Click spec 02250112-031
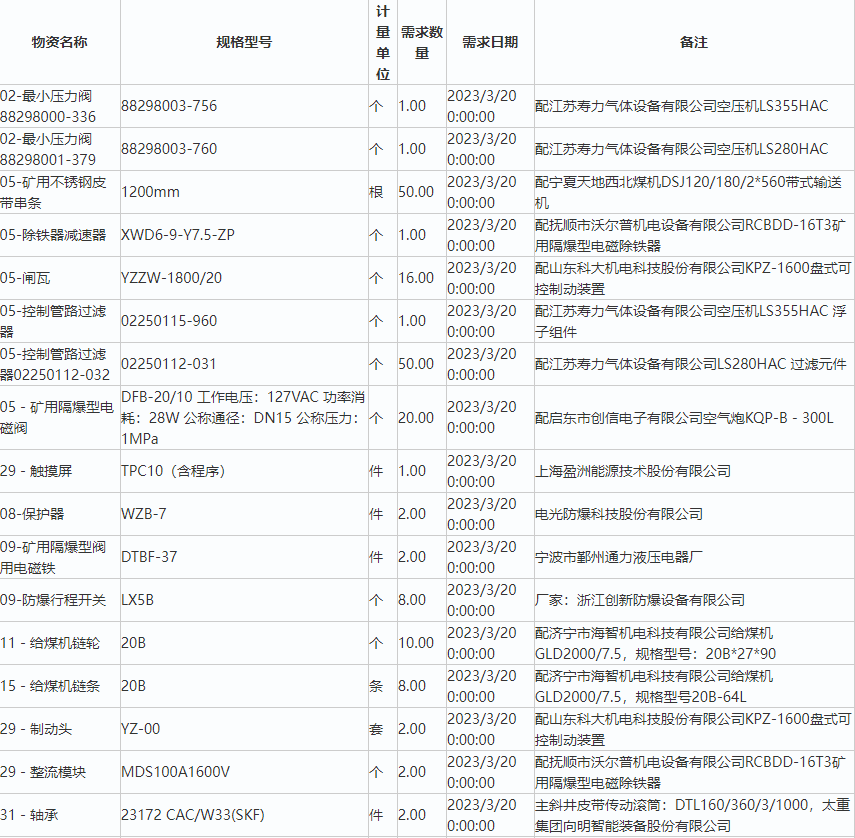The image size is (855, 838). click(244, 364)
